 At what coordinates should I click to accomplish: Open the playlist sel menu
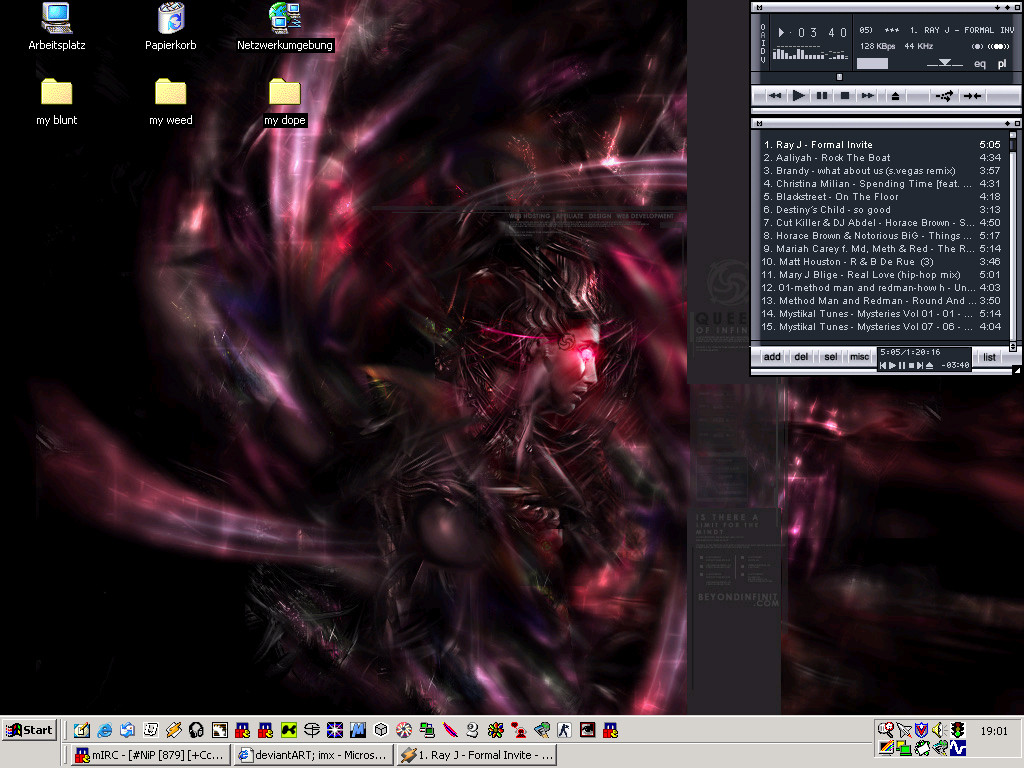click(x=830, y=357)
